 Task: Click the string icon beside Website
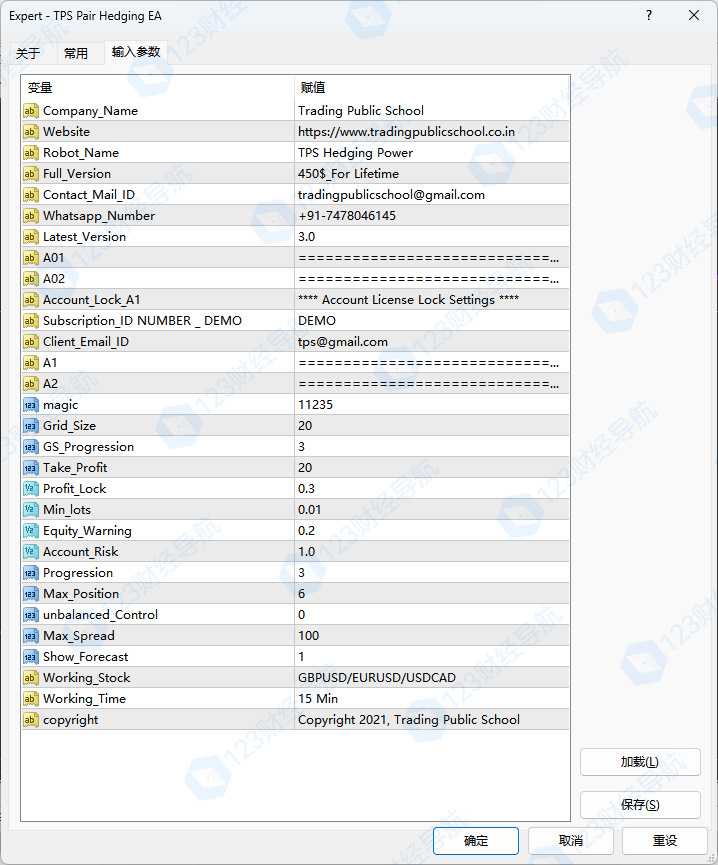tap(31, 132)
